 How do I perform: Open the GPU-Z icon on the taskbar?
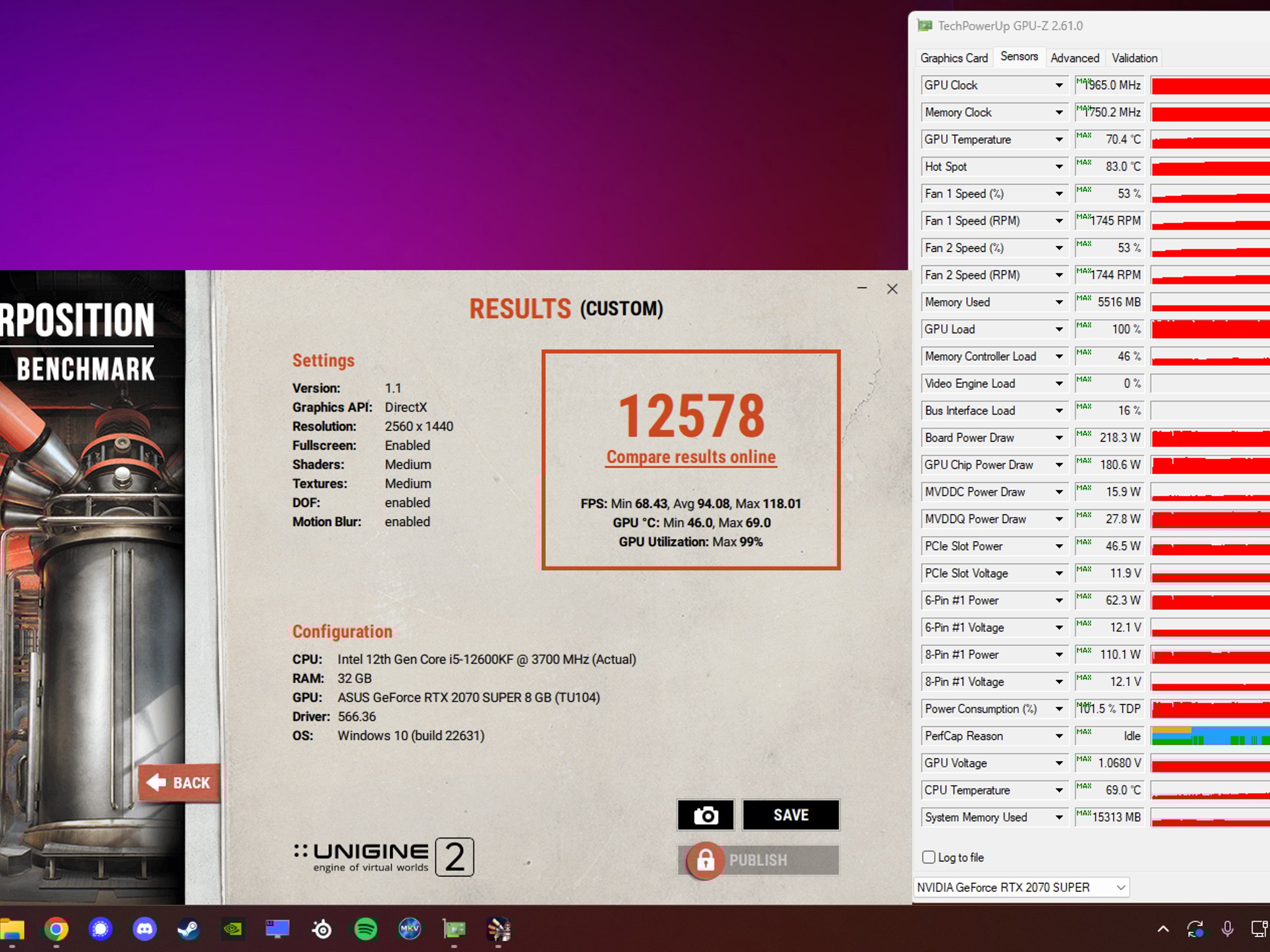tap(455, 930)
